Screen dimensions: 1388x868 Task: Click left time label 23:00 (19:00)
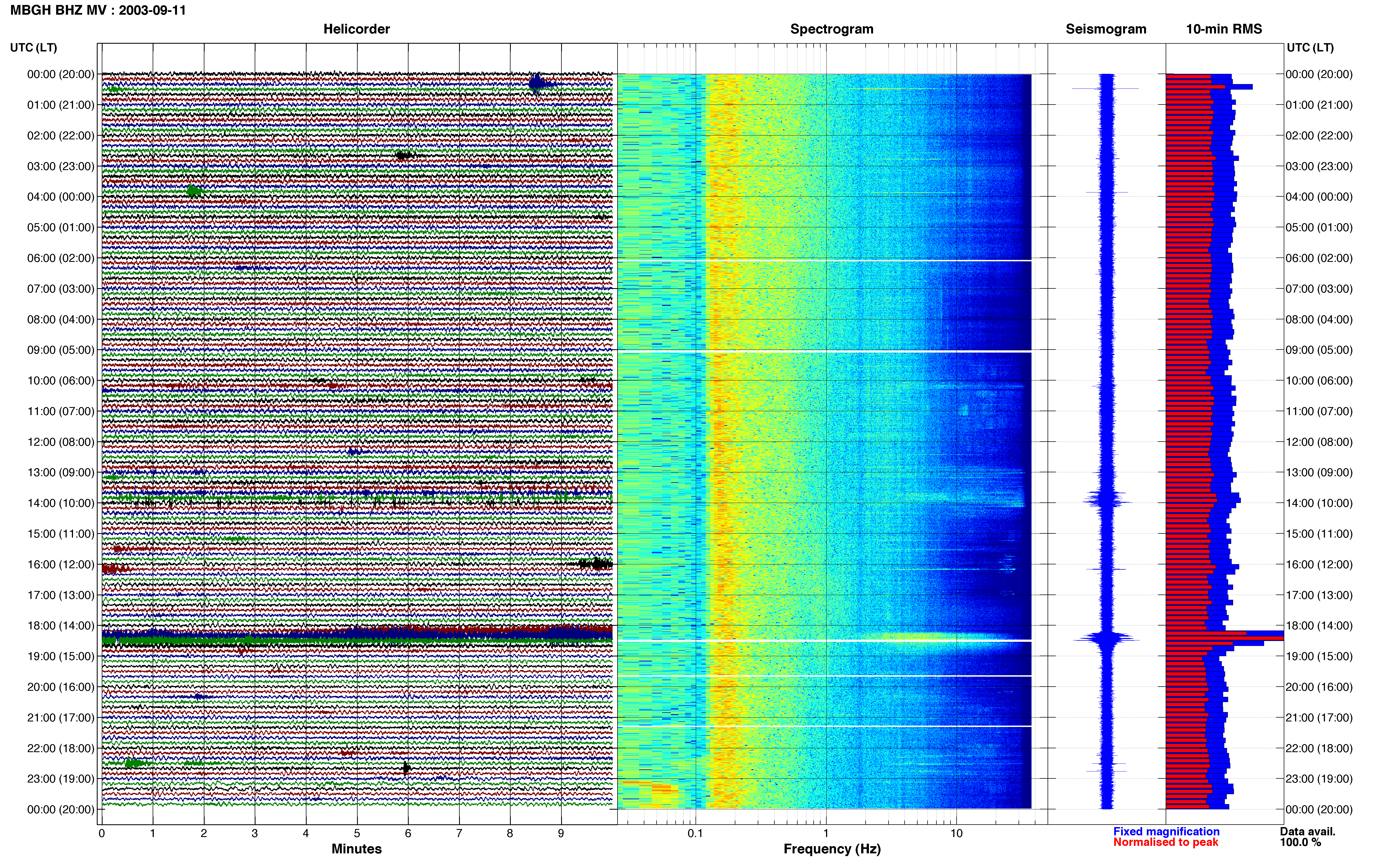click(x=61, y=779)
